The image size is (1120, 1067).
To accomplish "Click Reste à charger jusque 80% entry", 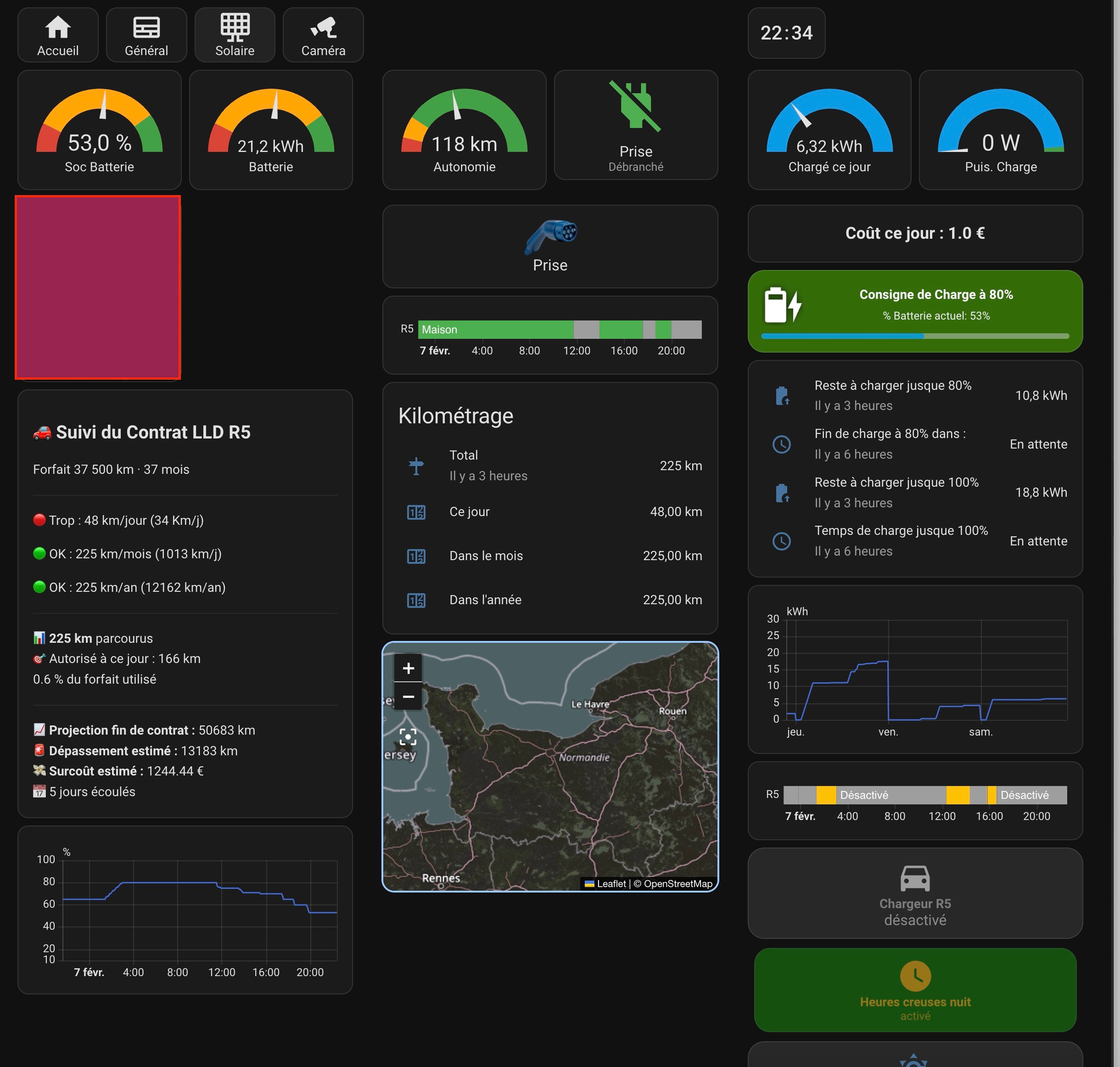I will pos(915,395).
